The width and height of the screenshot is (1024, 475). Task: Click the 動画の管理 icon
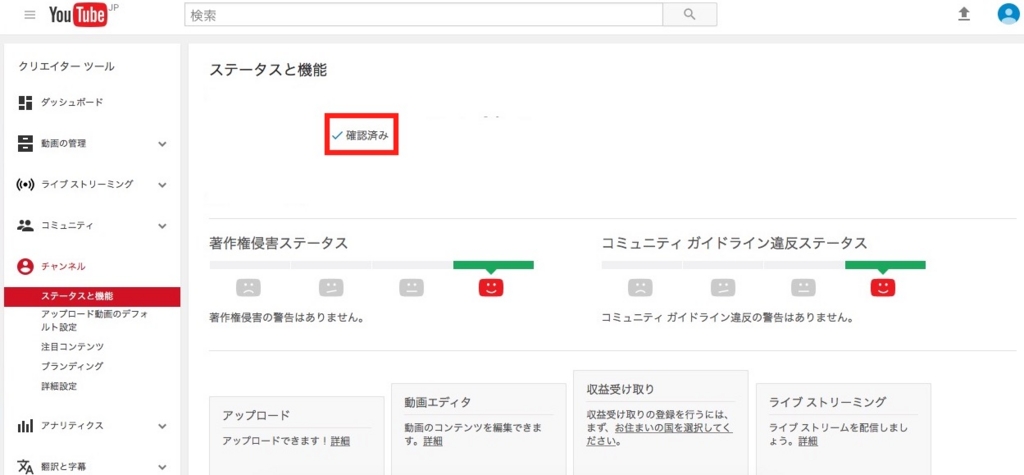coord(25,144)
